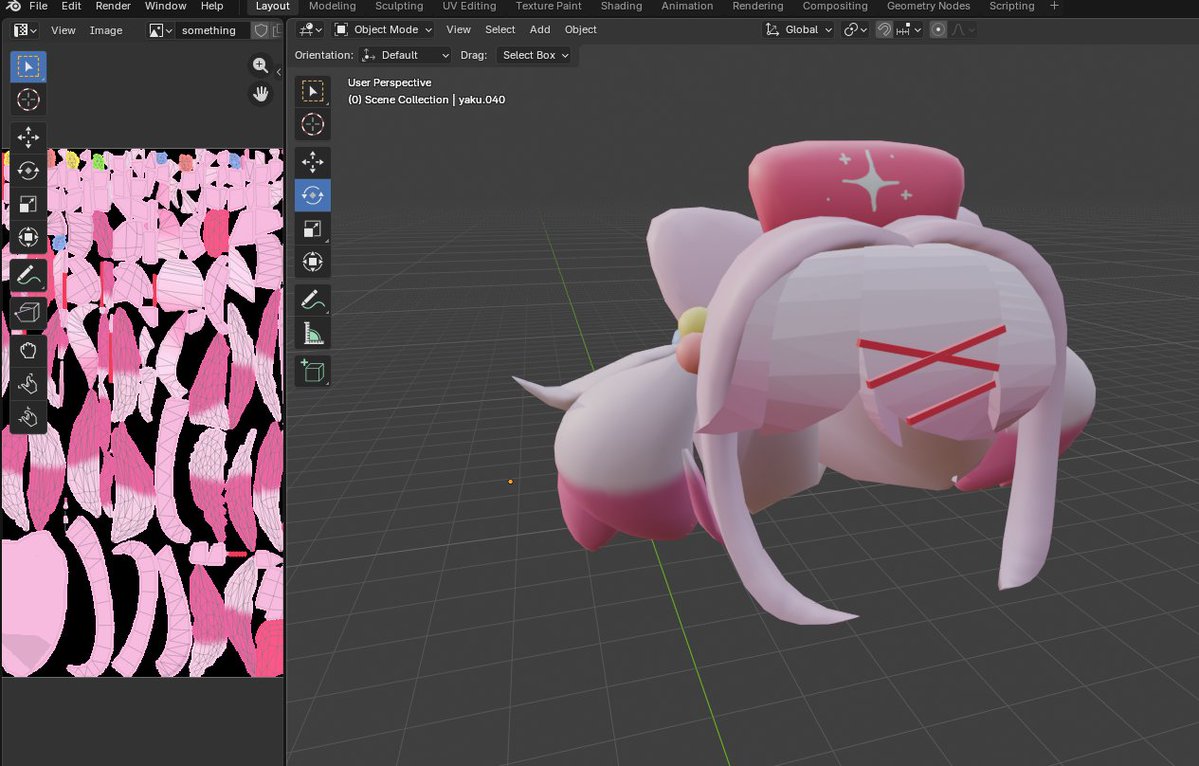1199x766 pixels.
Task: Open the Object Mode dropdown
Action: coord(383,30)
